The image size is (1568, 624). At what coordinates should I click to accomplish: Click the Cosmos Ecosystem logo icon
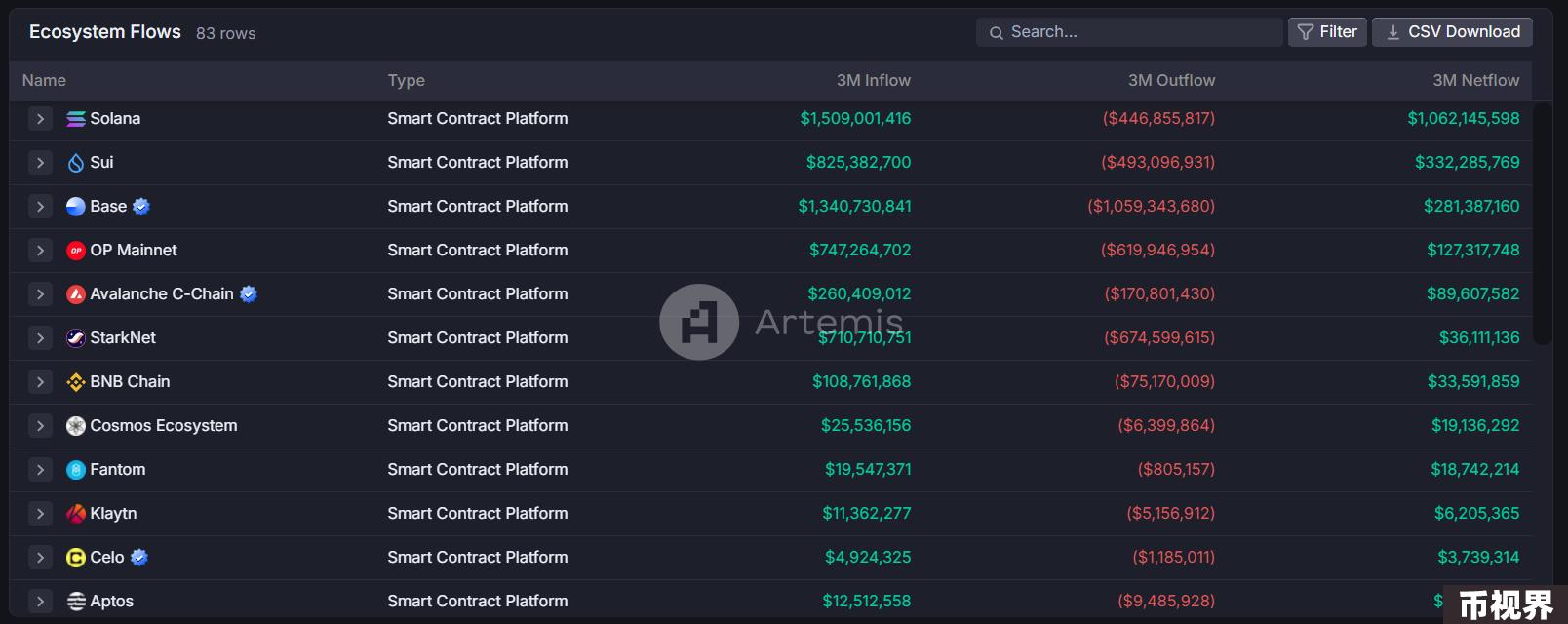click(76, 426)
